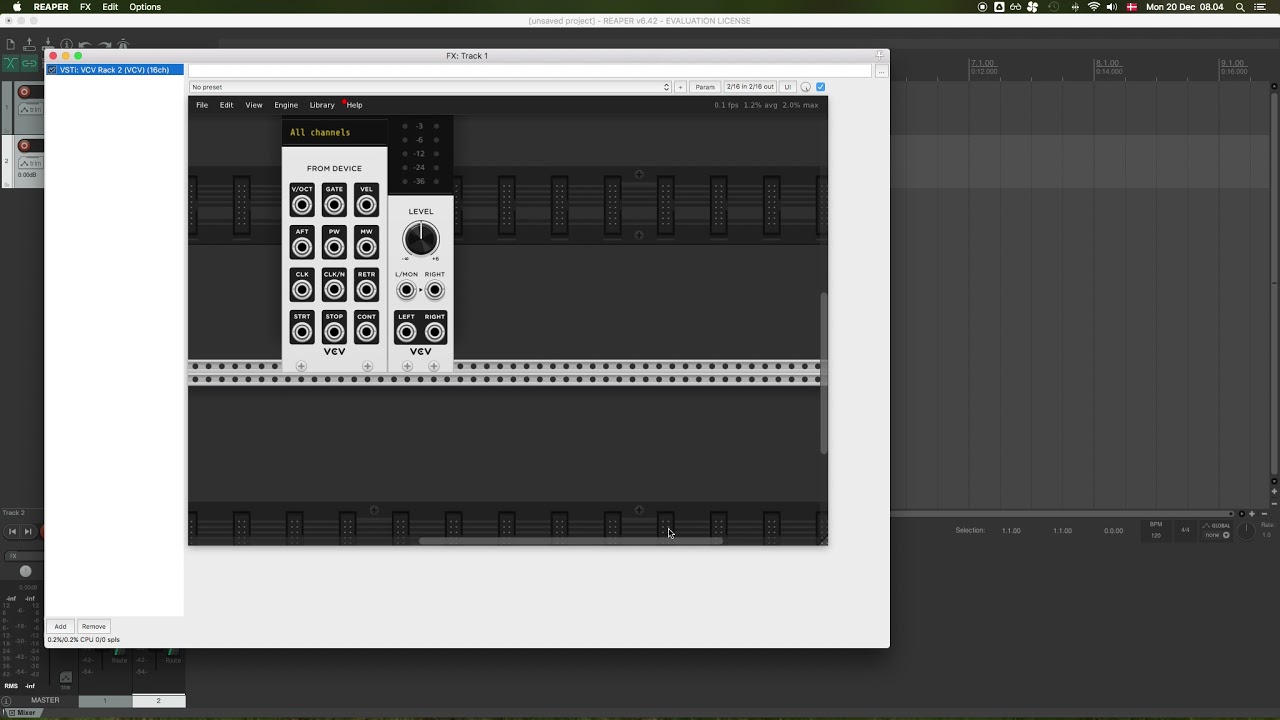Open the 2/16 in 2/16 out routing
1280x720 pixels.
750,87
